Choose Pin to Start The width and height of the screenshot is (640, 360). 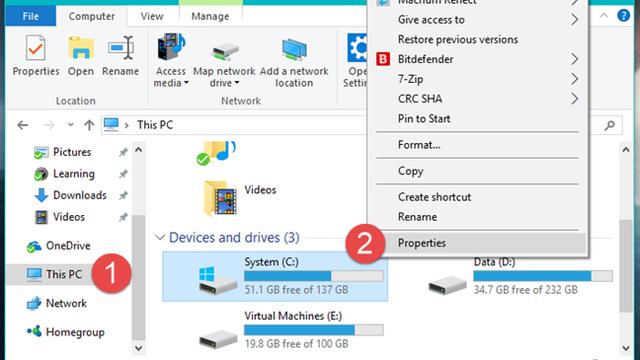tap(478, 119)
